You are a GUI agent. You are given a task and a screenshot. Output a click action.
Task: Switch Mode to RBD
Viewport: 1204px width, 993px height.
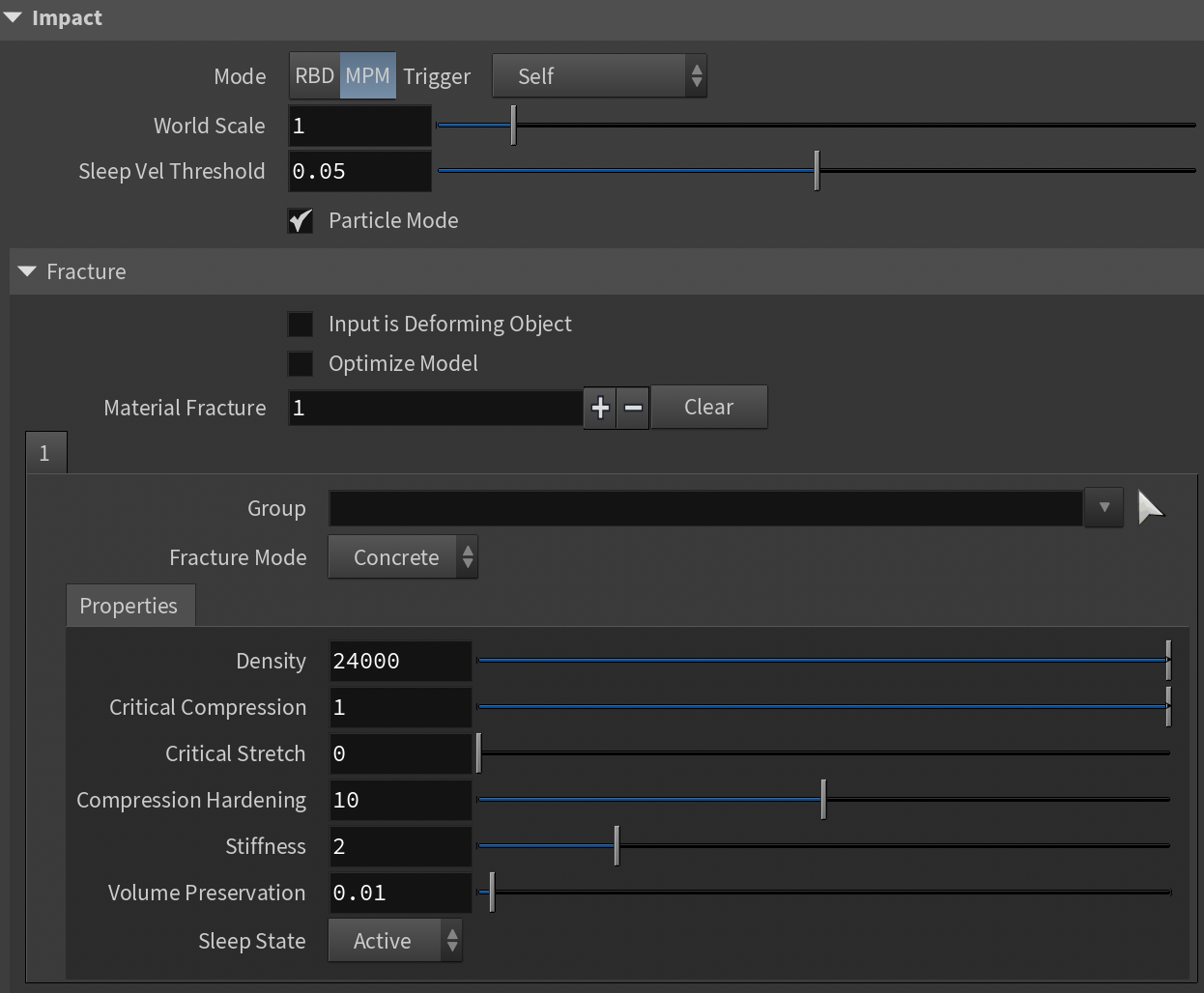click(x=314, y=76)
